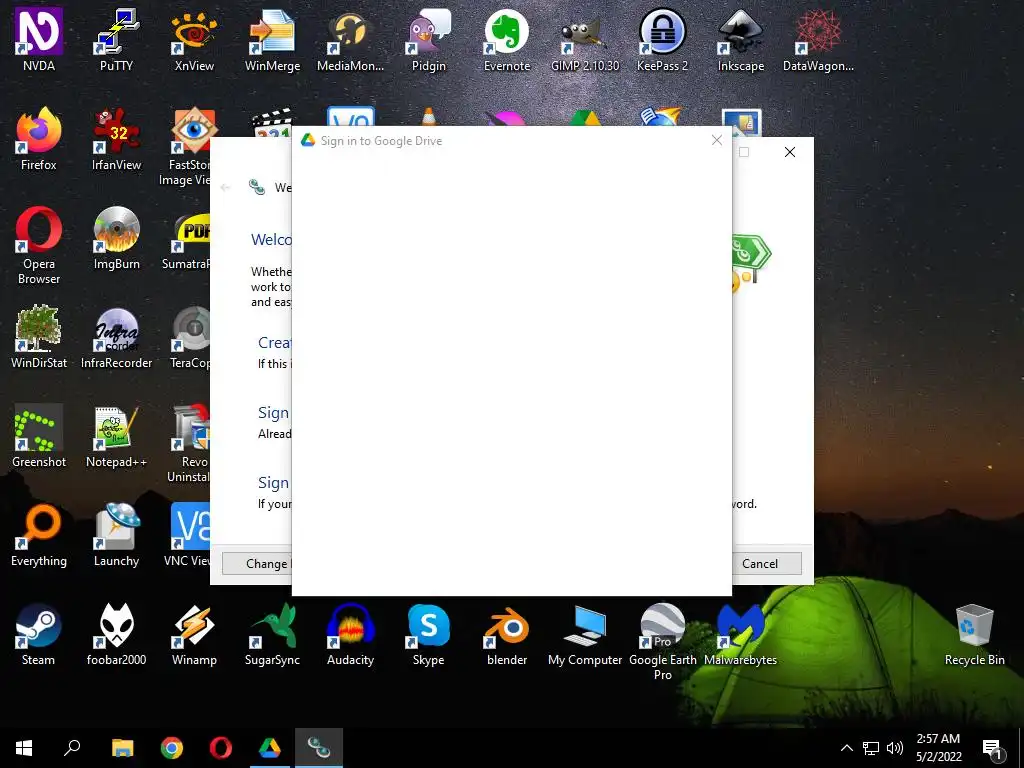Screen dimensions: 1024x768
Task: Open foobar2000 desktop shortcut
Action: point(116,633)
